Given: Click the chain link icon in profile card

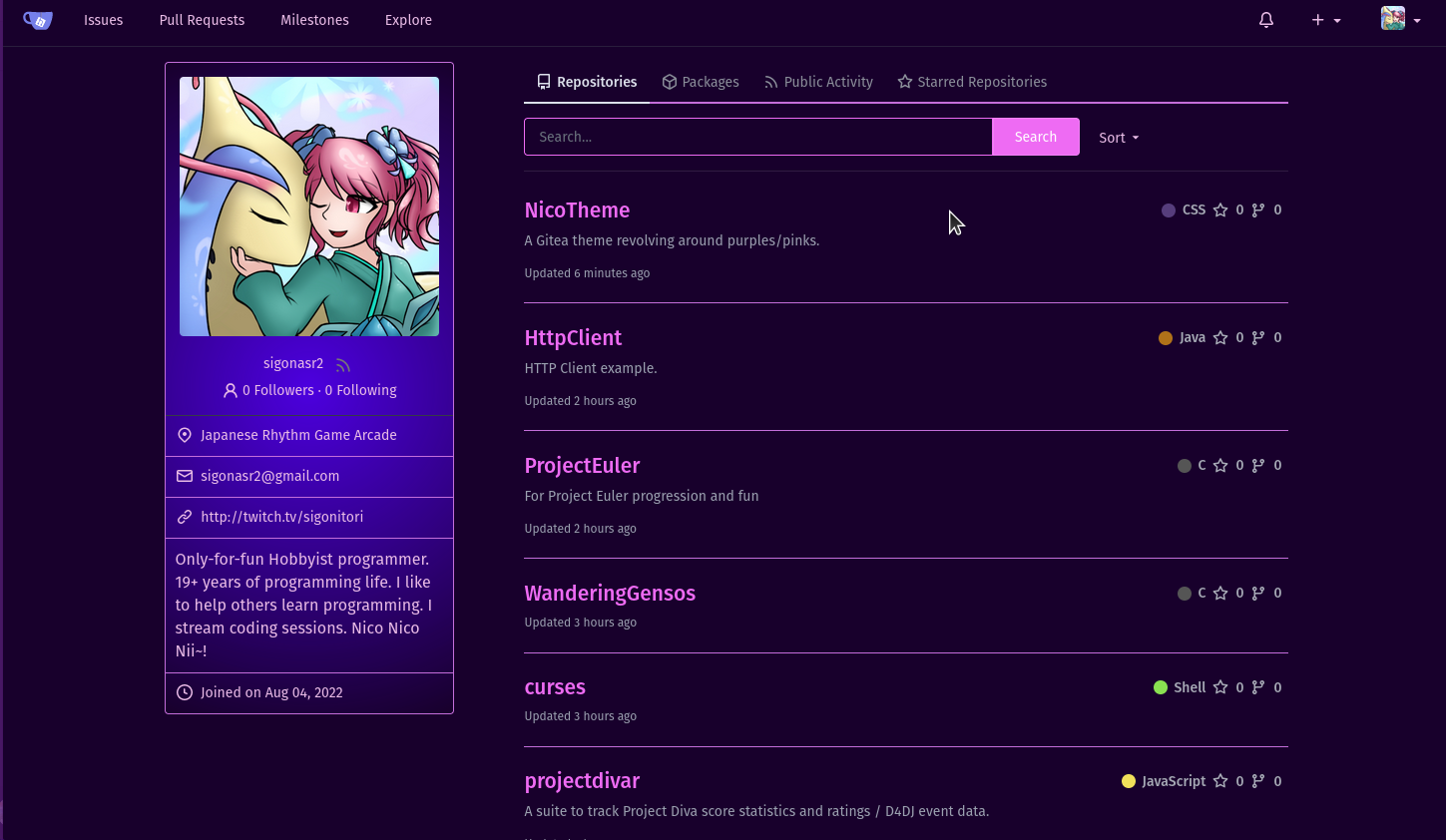Looking at the screenshot, I should pyautogui.click(x=185, y=517).
